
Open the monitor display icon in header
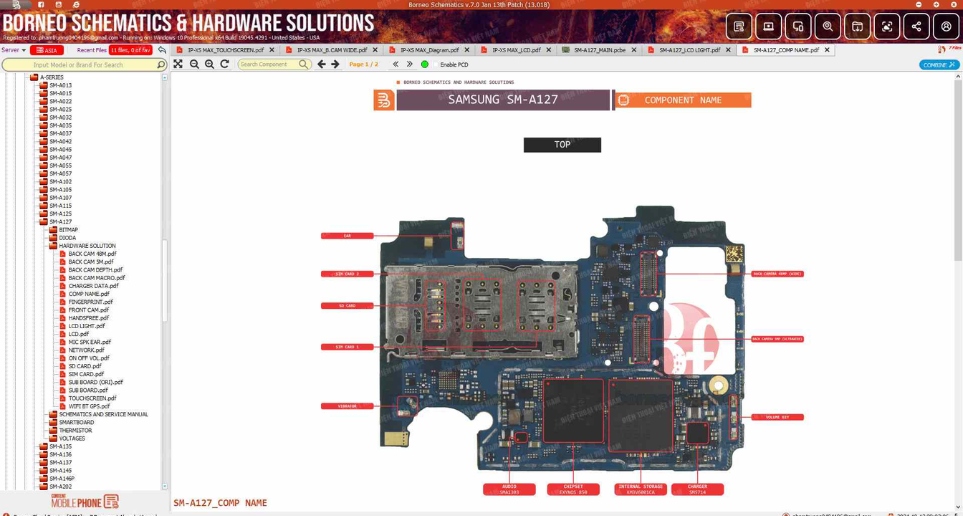(x=768, y=26)
